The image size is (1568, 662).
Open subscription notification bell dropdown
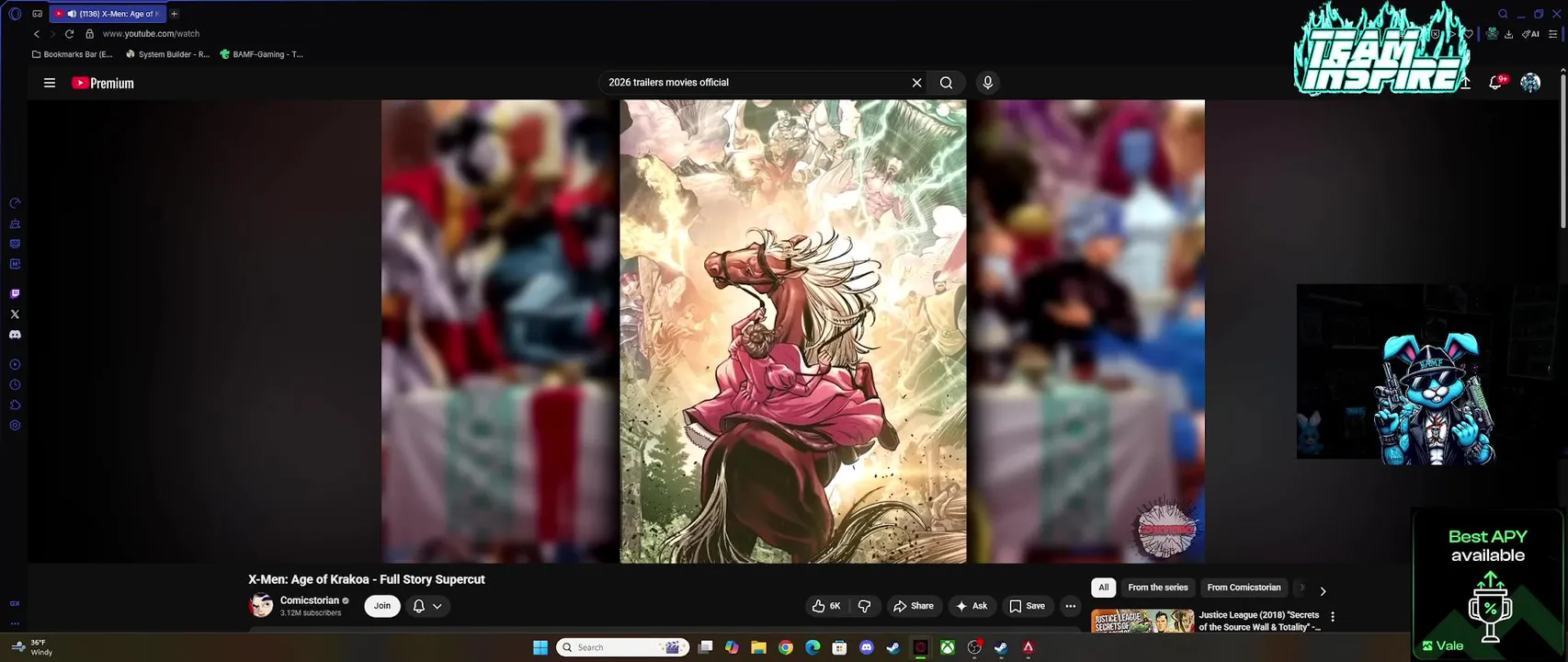point(427,606)
